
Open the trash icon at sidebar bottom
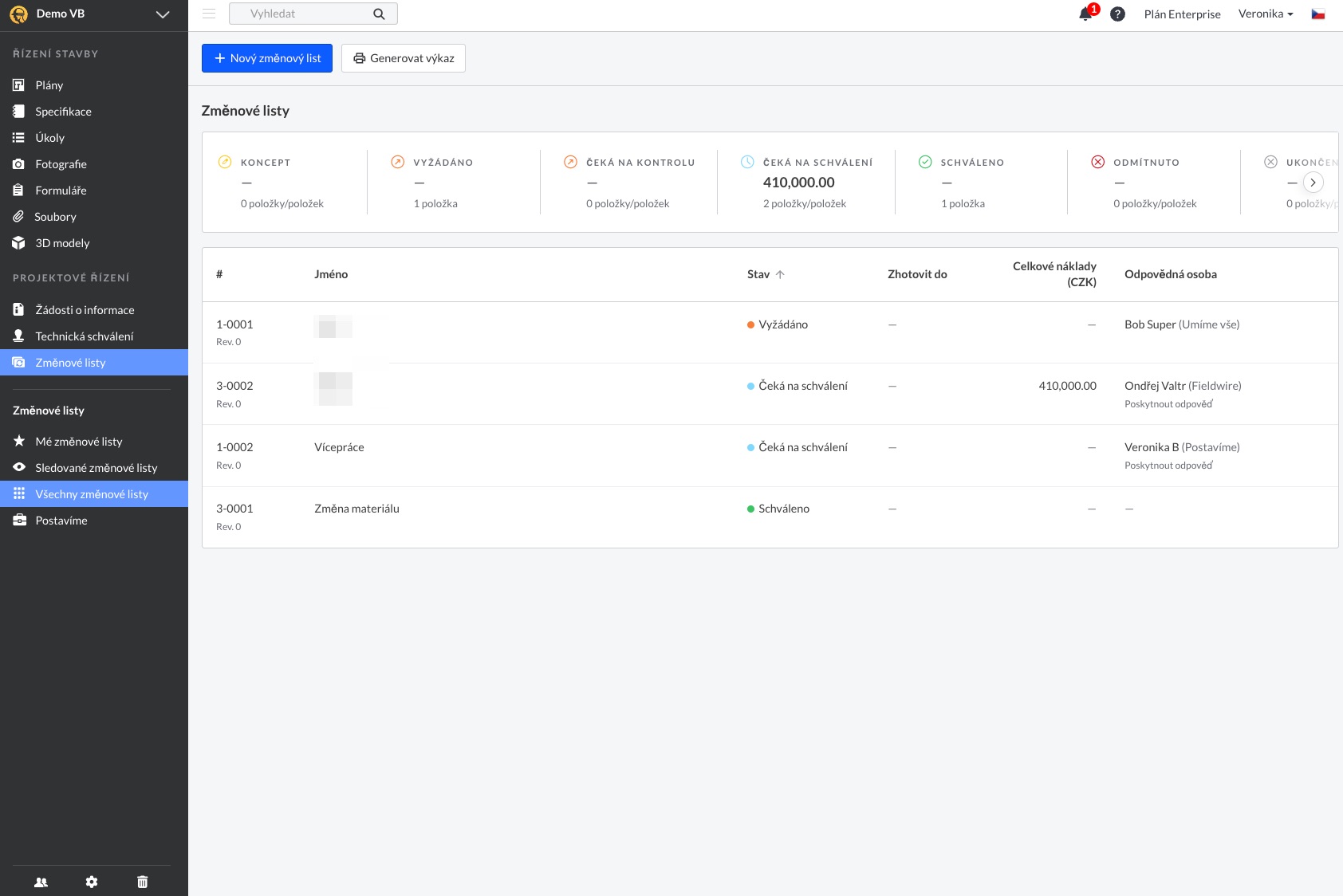pyautogui.click(x=142, y=882)
